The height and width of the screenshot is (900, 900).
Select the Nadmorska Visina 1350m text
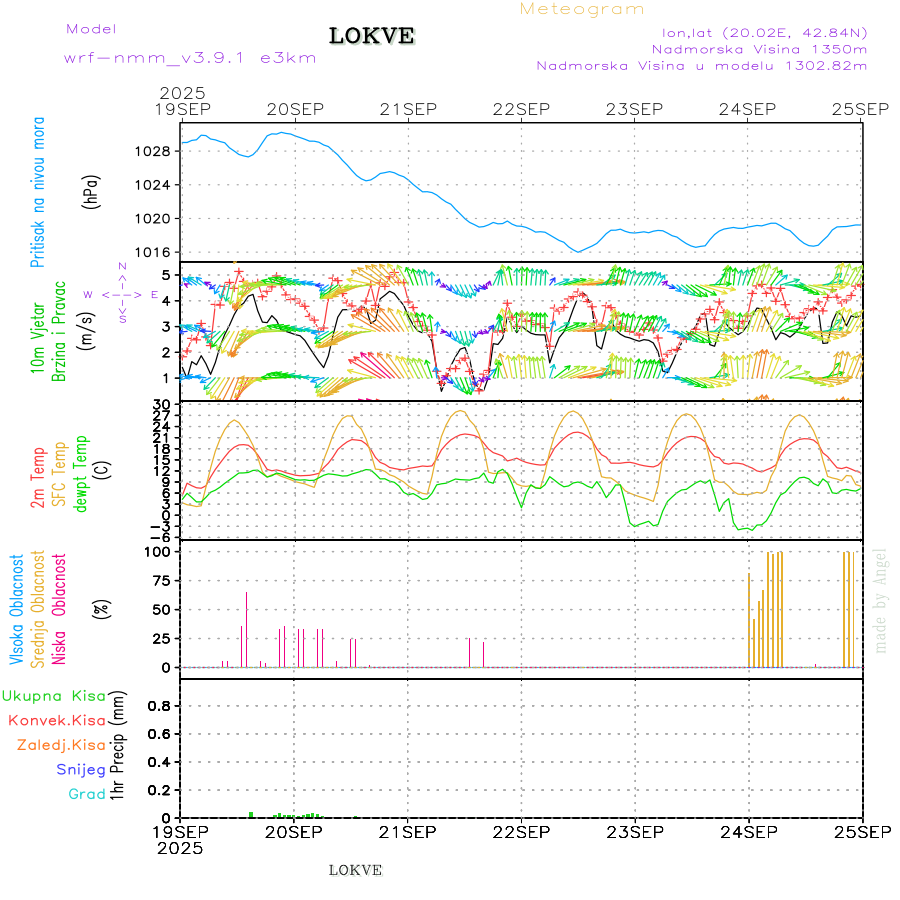point(759,48)
